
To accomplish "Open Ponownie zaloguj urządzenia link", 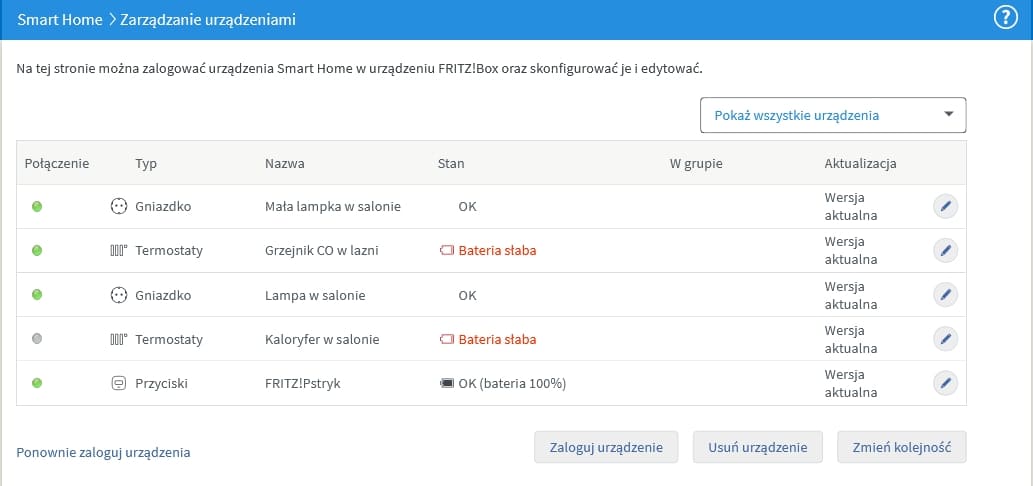I will click(103, 452).
